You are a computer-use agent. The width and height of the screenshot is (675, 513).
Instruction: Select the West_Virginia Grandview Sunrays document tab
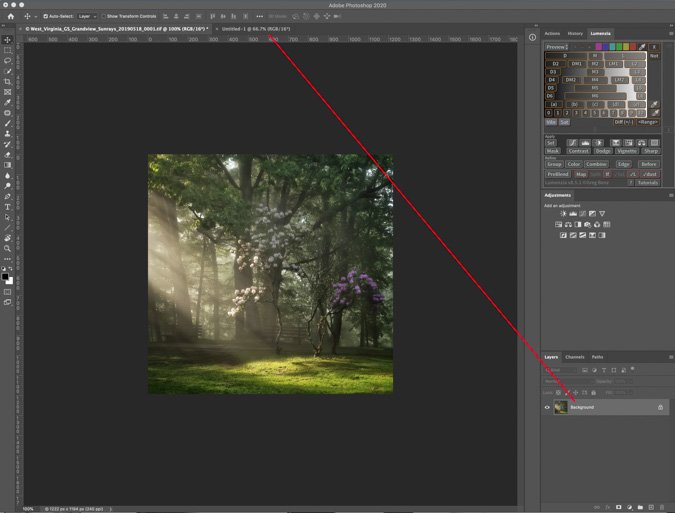(116, 29)
